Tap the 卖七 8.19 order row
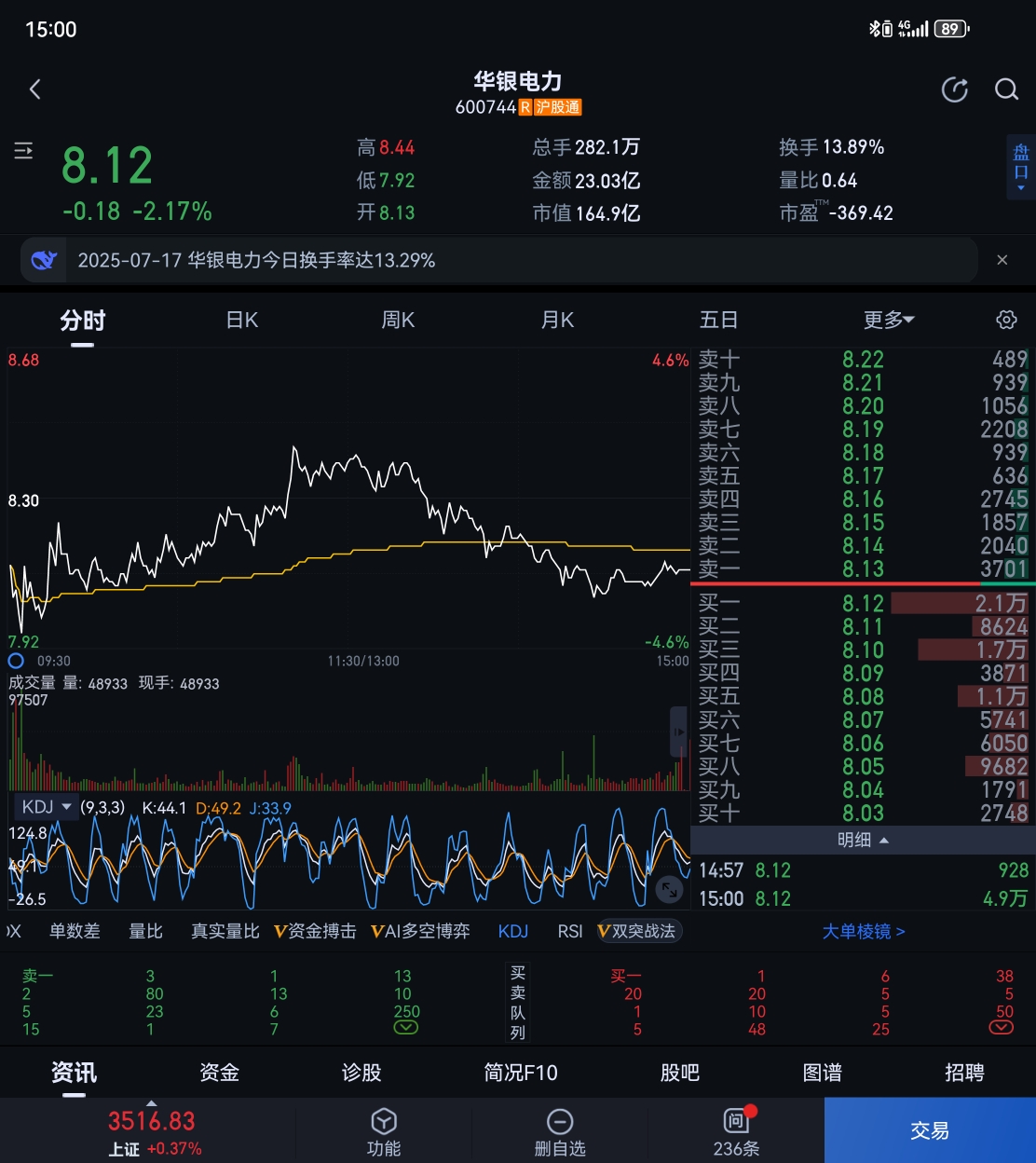This screenshot has width=1036, height=1163. [863, 429]
